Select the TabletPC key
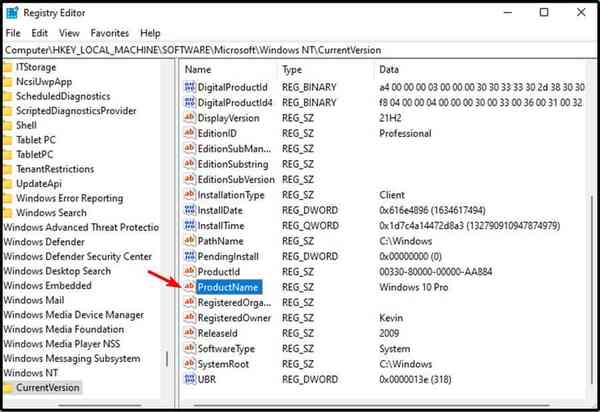Viewport: 600px width, 412px height. coord(34,155)
